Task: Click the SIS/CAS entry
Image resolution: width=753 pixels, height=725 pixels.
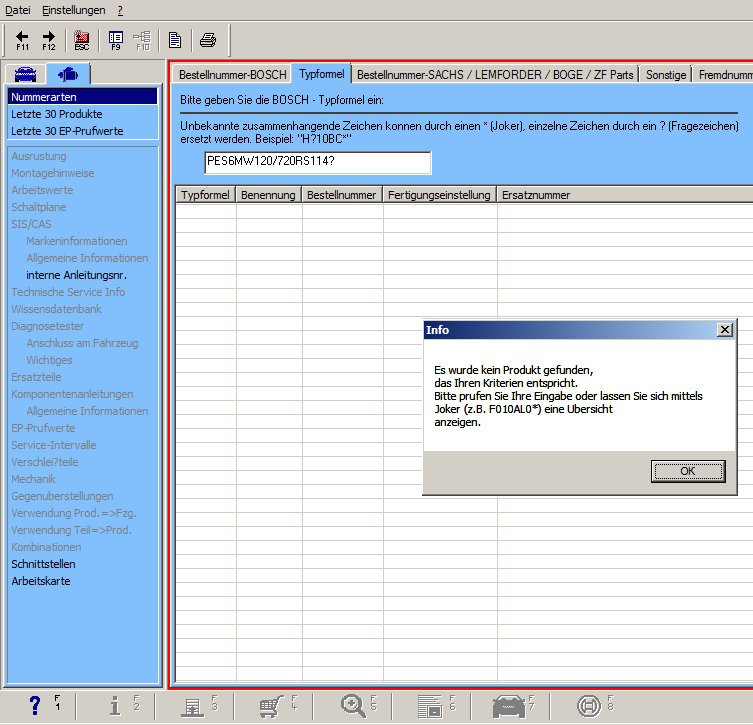Action: click(x=31, y=224)
